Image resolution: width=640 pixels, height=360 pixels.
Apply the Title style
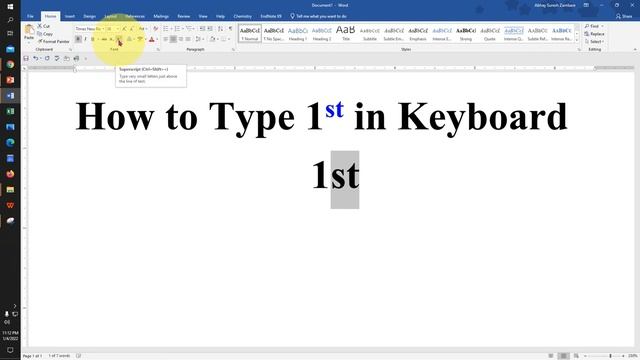(346, 33)
